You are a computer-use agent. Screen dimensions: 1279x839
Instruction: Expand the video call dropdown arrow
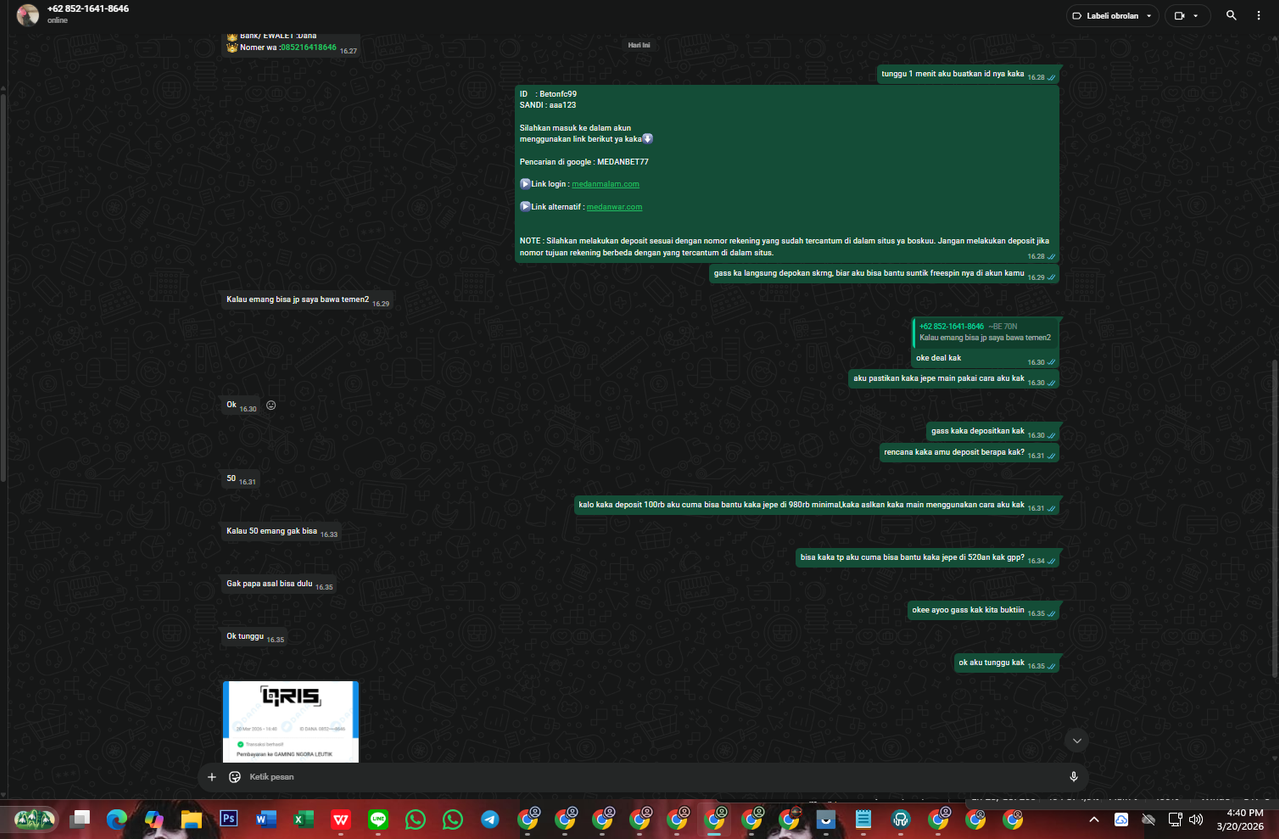1196,16
